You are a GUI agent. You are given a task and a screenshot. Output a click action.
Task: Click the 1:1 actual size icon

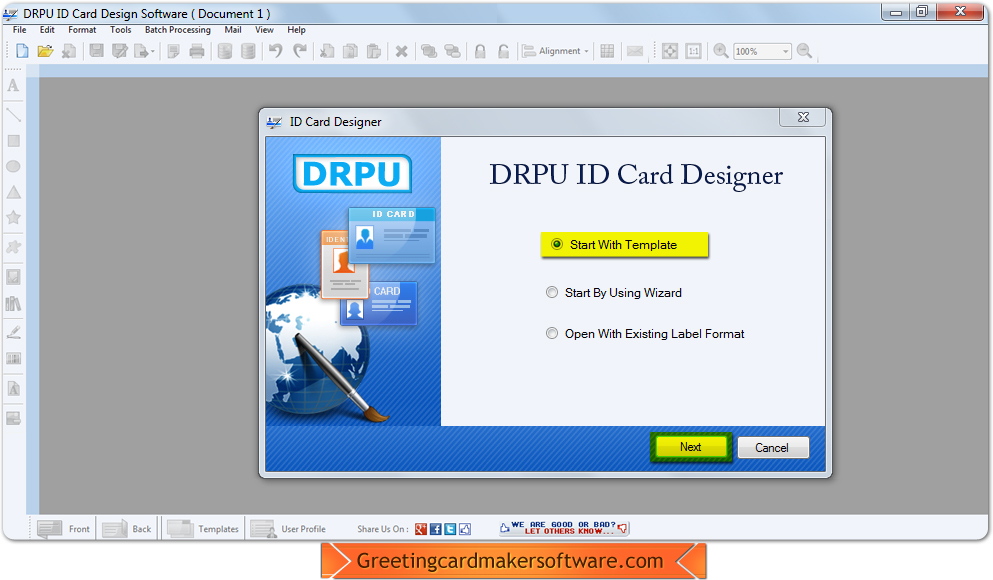tap(693, 51)
